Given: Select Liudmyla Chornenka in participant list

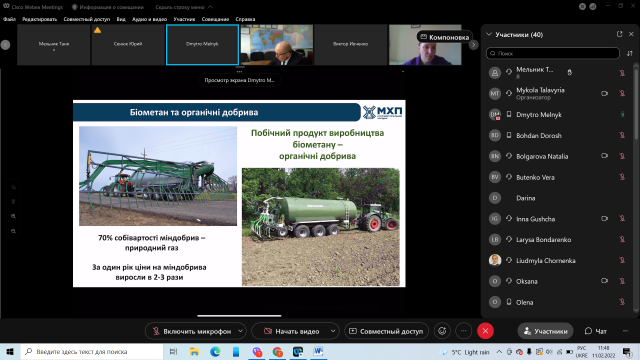Looking at the screenshot, I should (x=558, y=260).
